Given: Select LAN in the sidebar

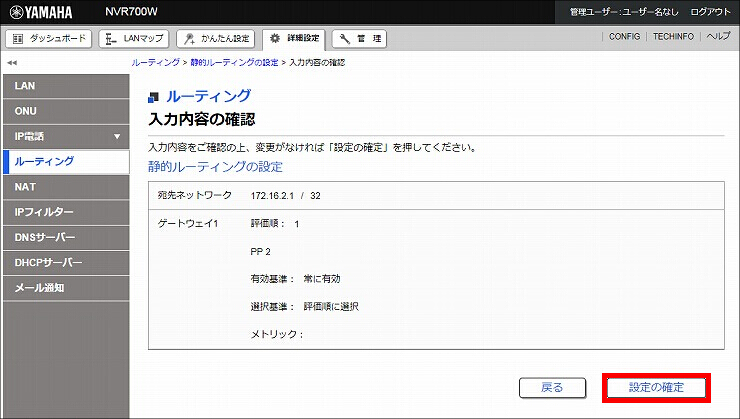Looking at the screenshot, I should (x=66, y=86).
